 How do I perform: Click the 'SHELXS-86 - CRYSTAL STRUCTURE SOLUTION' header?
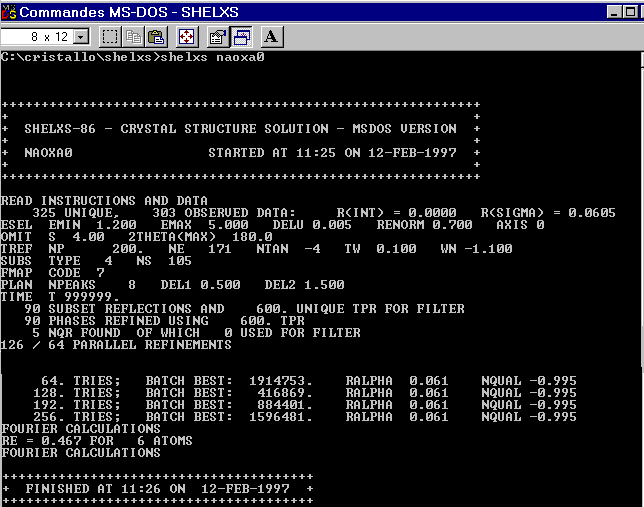click(176, 129)
